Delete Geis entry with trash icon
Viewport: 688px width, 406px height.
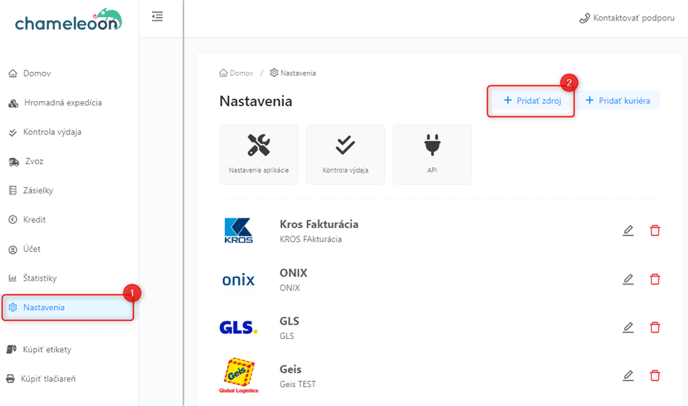pos(655,376)
